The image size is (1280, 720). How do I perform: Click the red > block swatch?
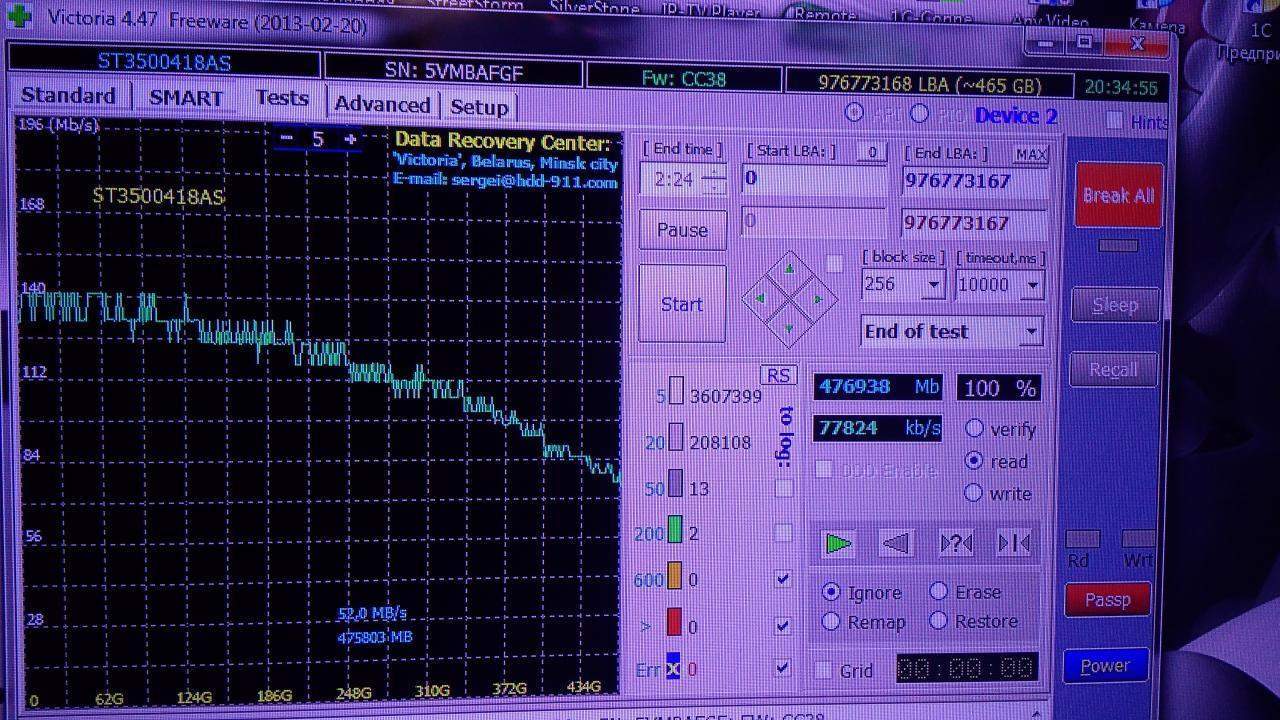pos(674,624)
